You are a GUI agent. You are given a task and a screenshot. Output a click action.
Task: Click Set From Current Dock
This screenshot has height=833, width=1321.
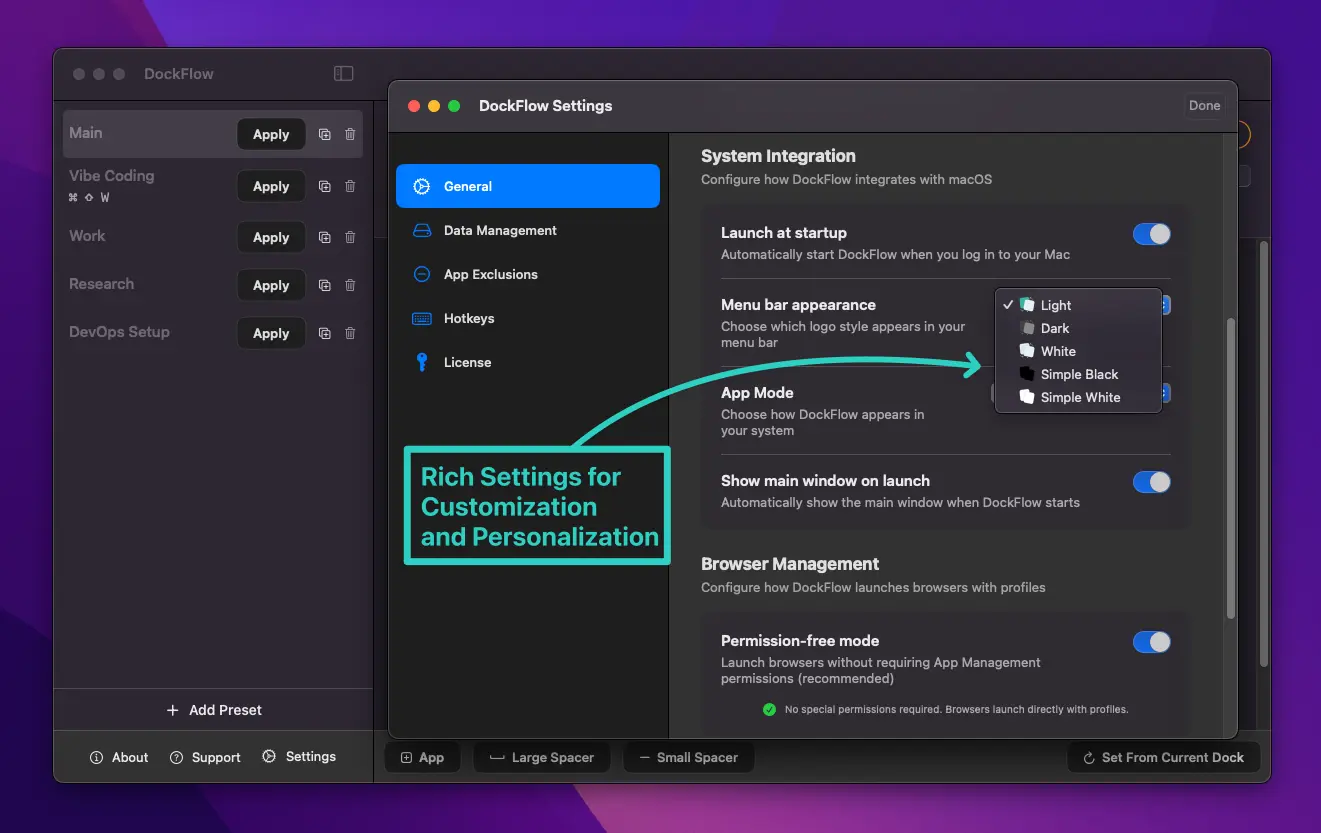tap(1163, 757)
